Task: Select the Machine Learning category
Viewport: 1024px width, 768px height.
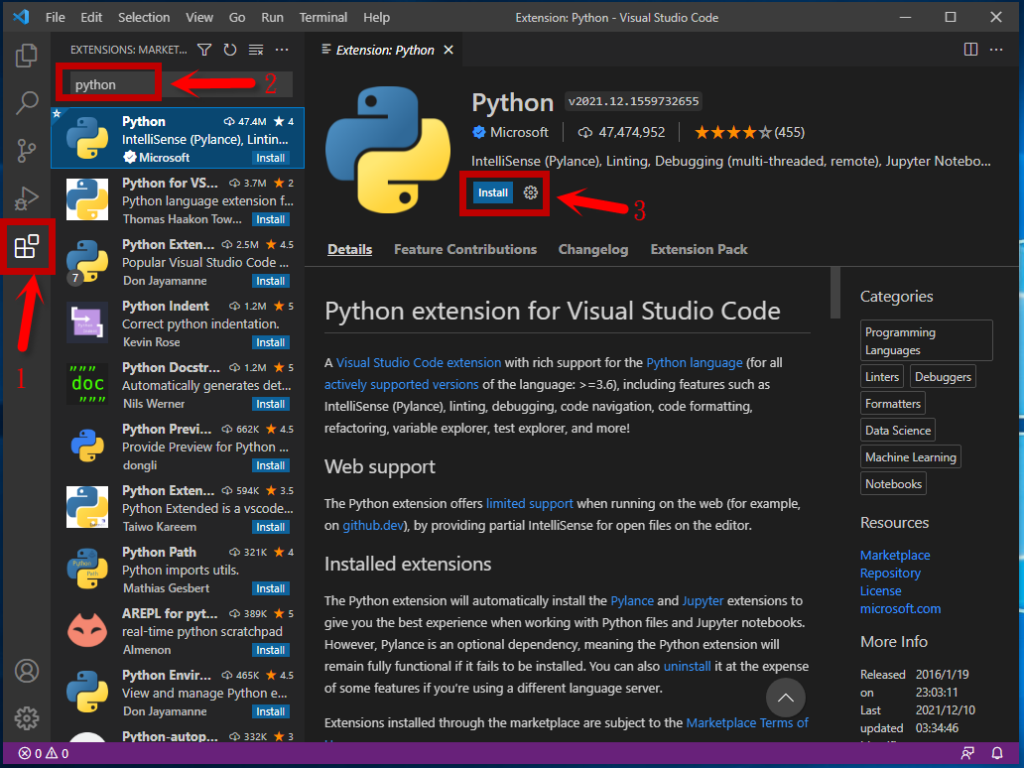Action: coord(910,457)
